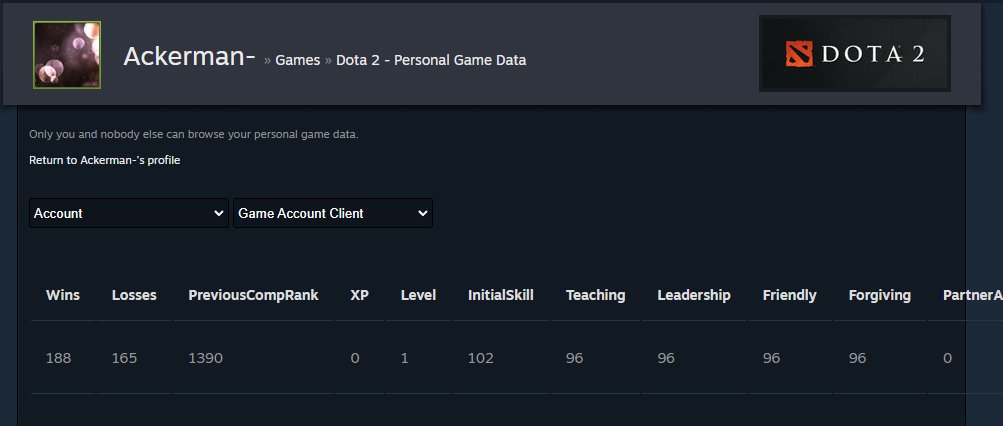Click the Friendly column header

coord(789,295)
